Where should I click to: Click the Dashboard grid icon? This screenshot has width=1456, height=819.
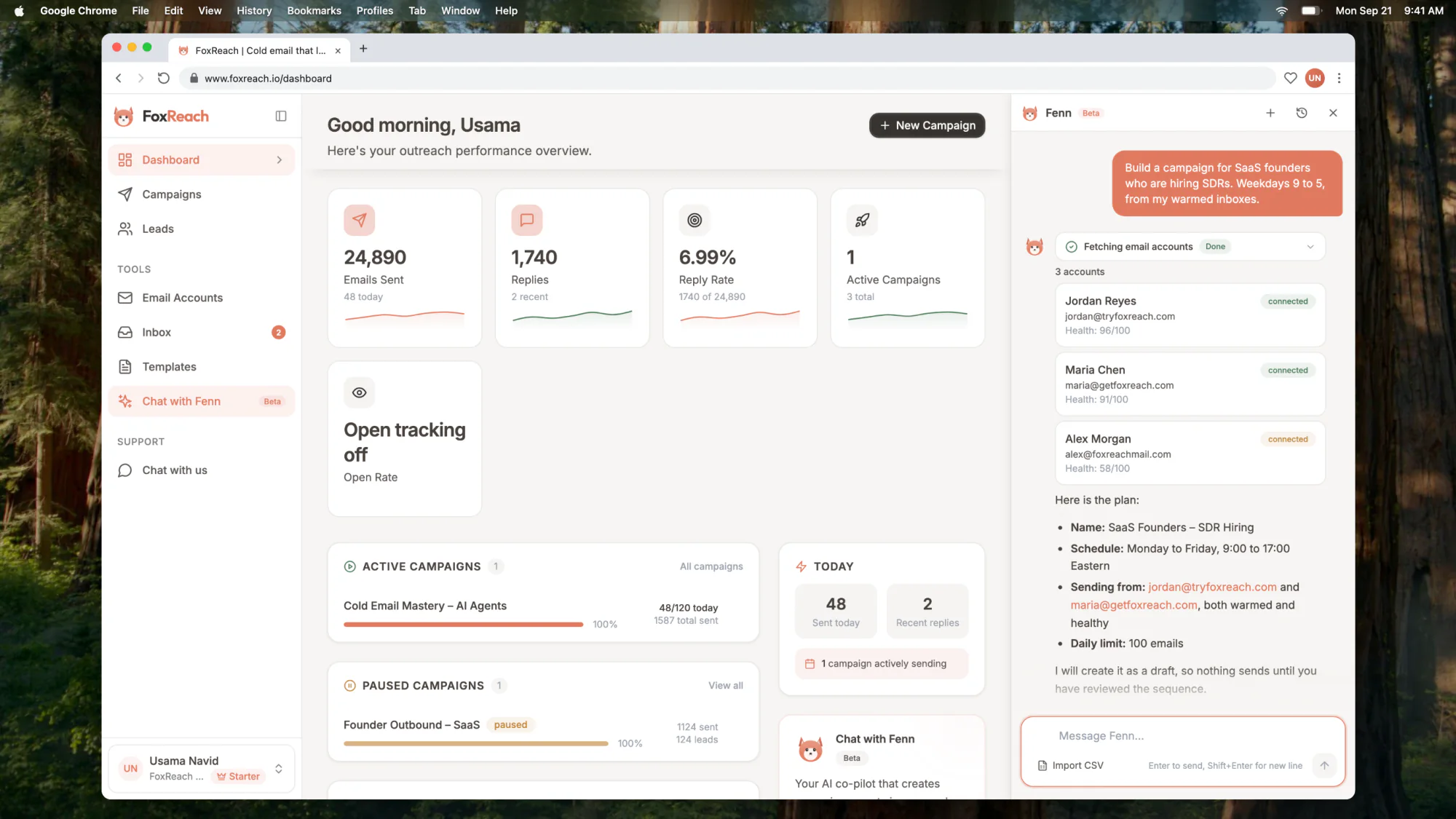(125, 160)
